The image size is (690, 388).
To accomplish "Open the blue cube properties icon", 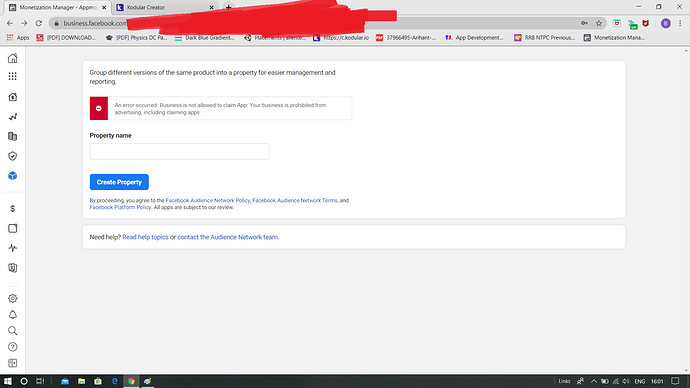I will [x=12, y=176].
